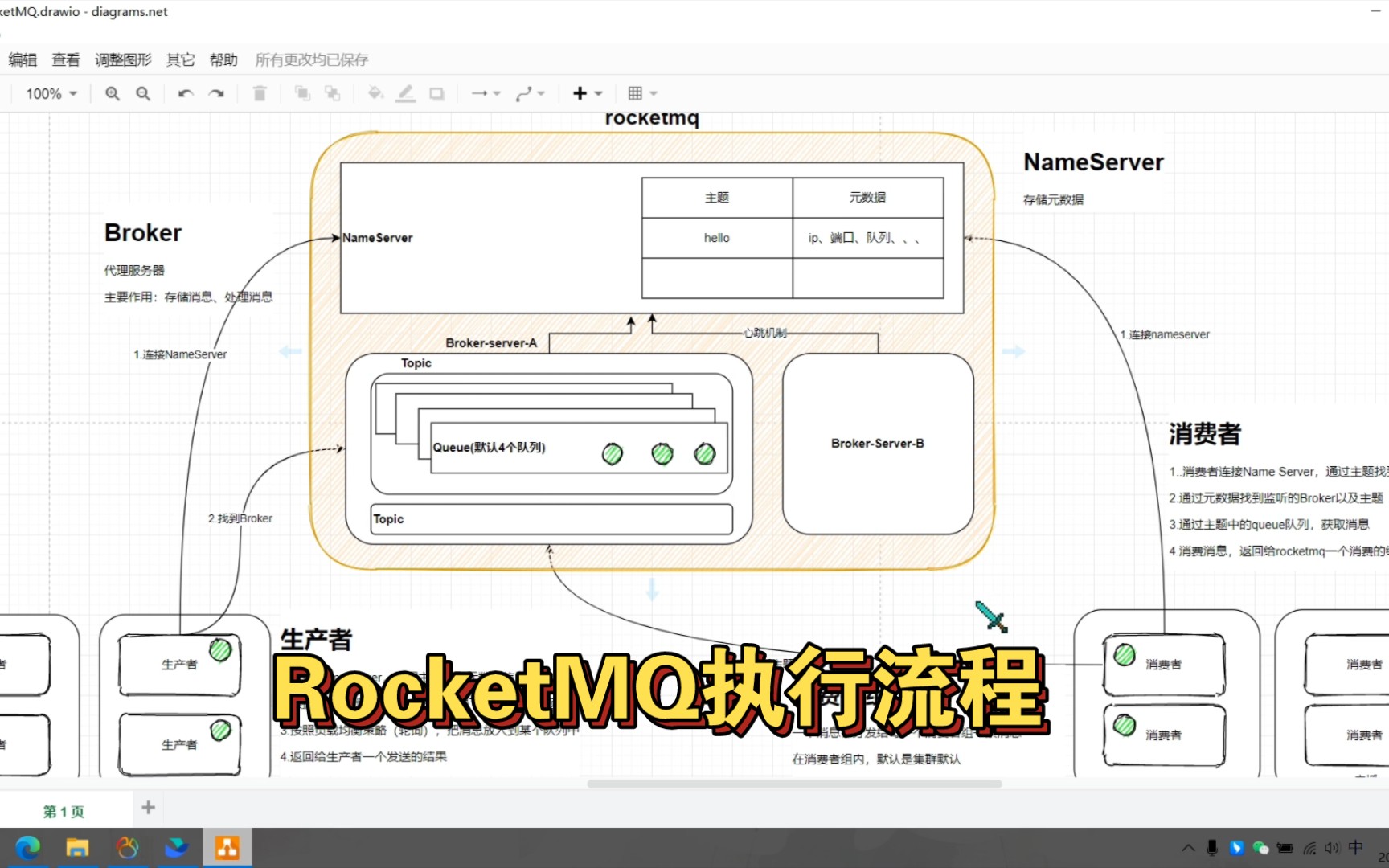Click the left blue canvas direction arrow

290,351
